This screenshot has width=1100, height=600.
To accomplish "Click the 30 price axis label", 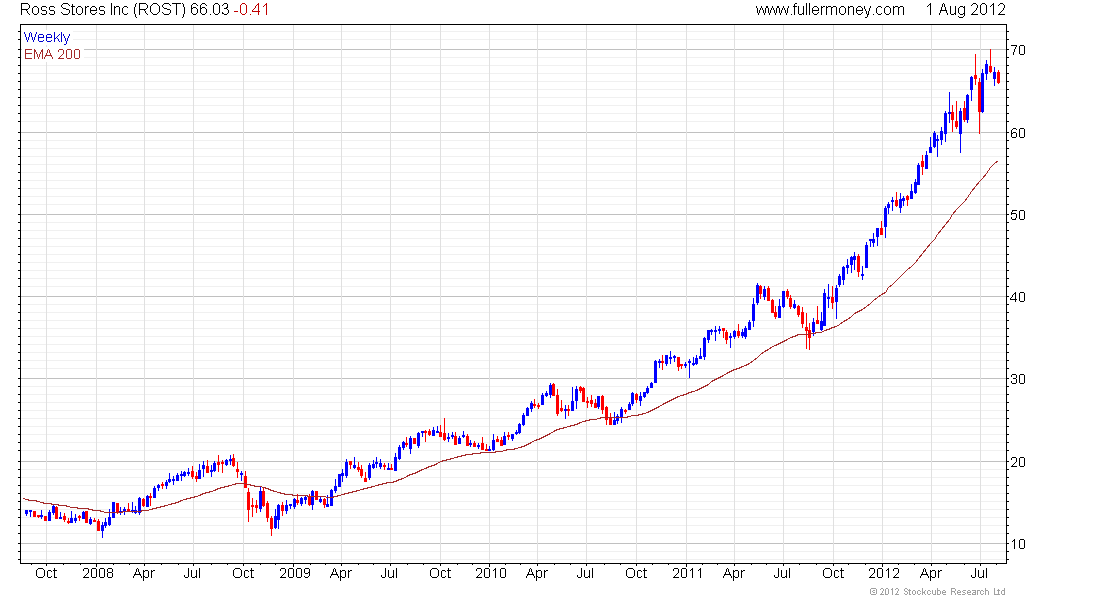I will point(1017,380).
